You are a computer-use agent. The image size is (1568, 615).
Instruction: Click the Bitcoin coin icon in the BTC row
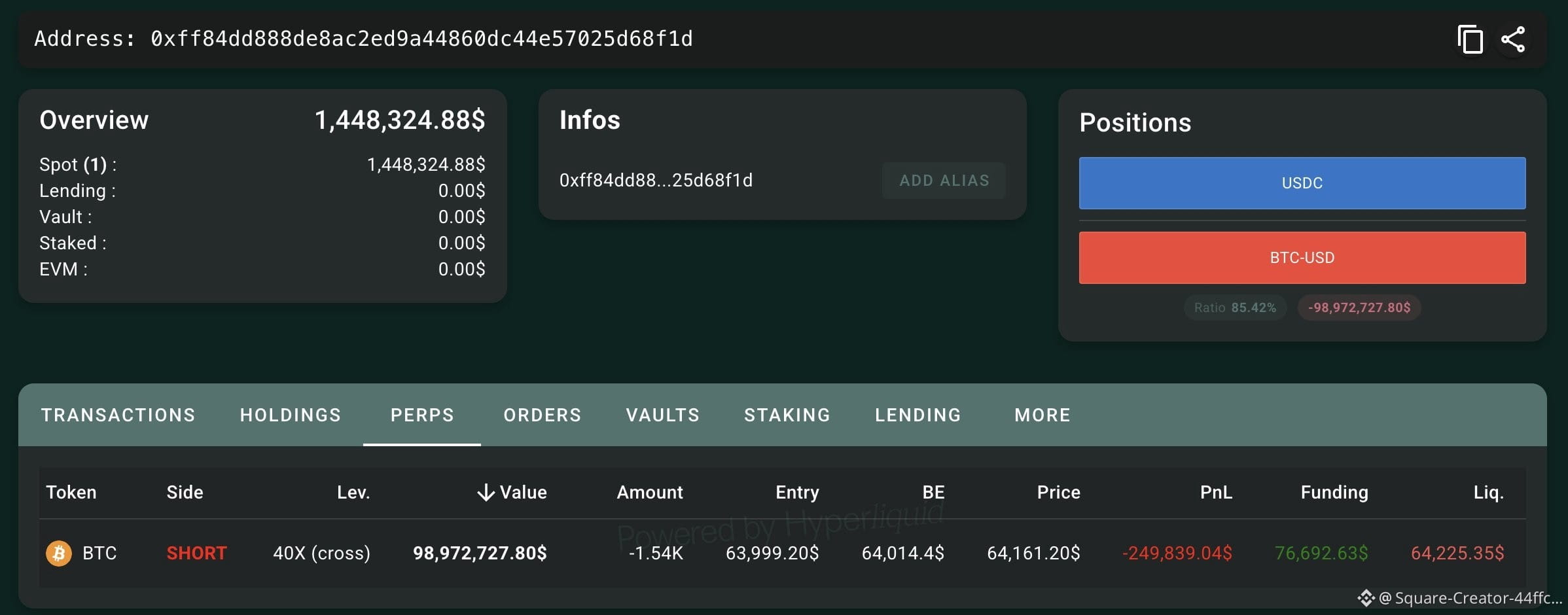click(x=59, y=553)
